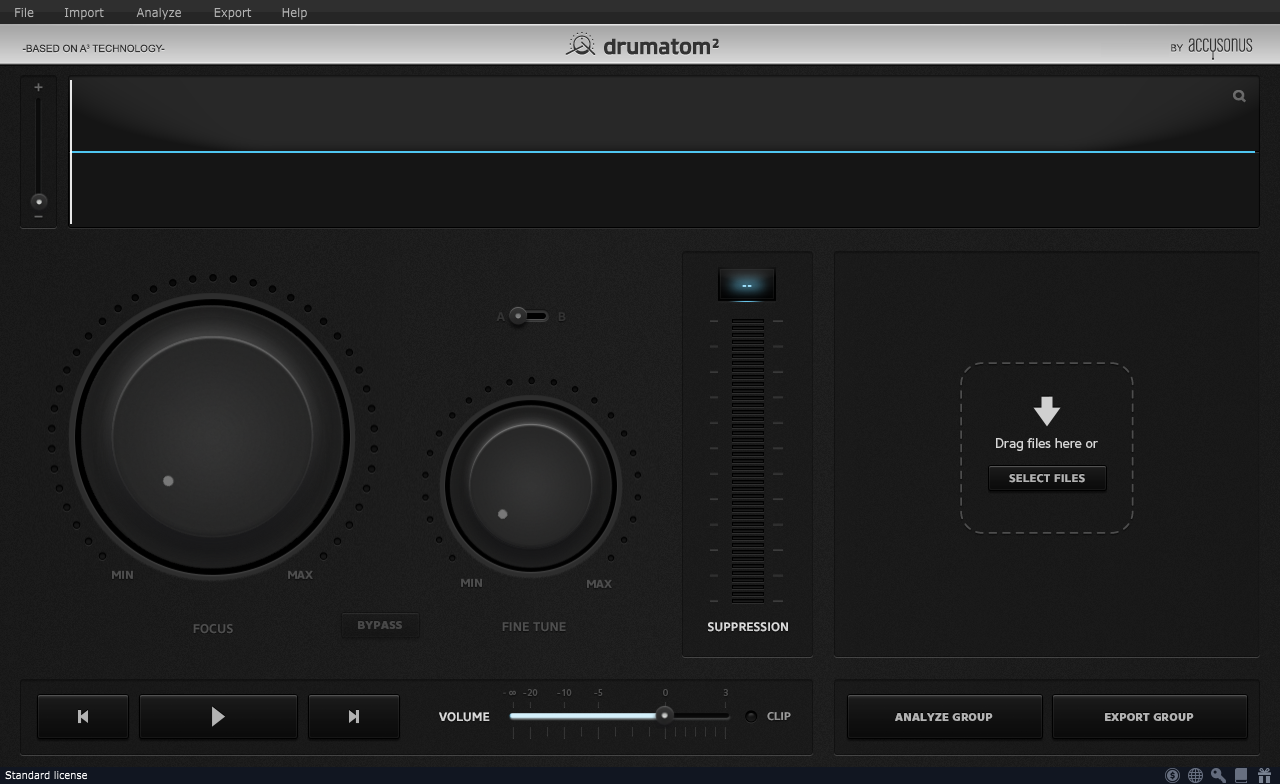Click the '-BASED ON A³ TECHNOLOGY-' header text
This screenshot has width=1280, height=784.
(x=93, y=48)
